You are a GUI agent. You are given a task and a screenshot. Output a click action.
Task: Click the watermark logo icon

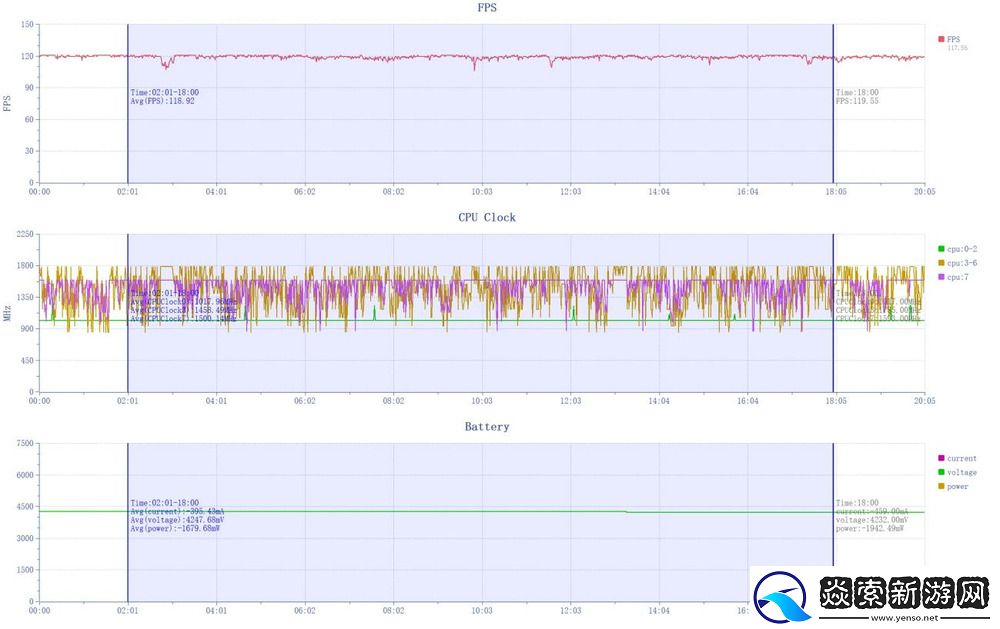point(784,598)
